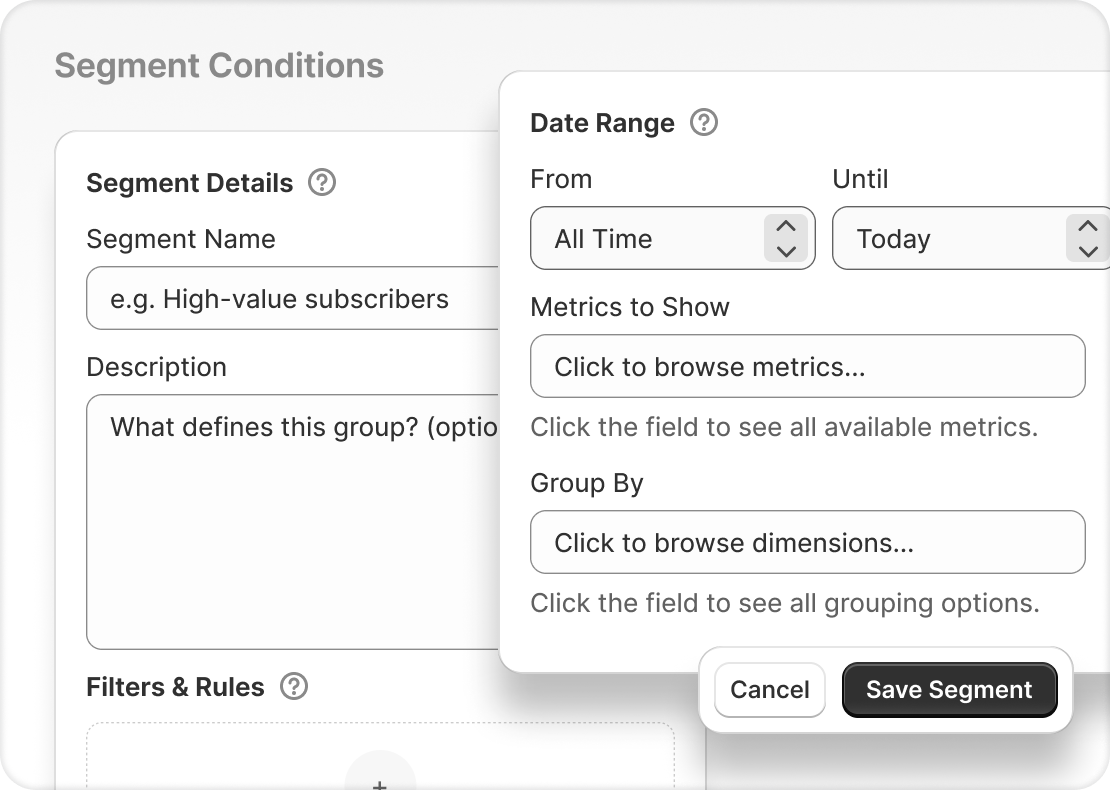Click the Until label in Date Range
This screenshot has height=790, width=1110.
pos(860,179)
